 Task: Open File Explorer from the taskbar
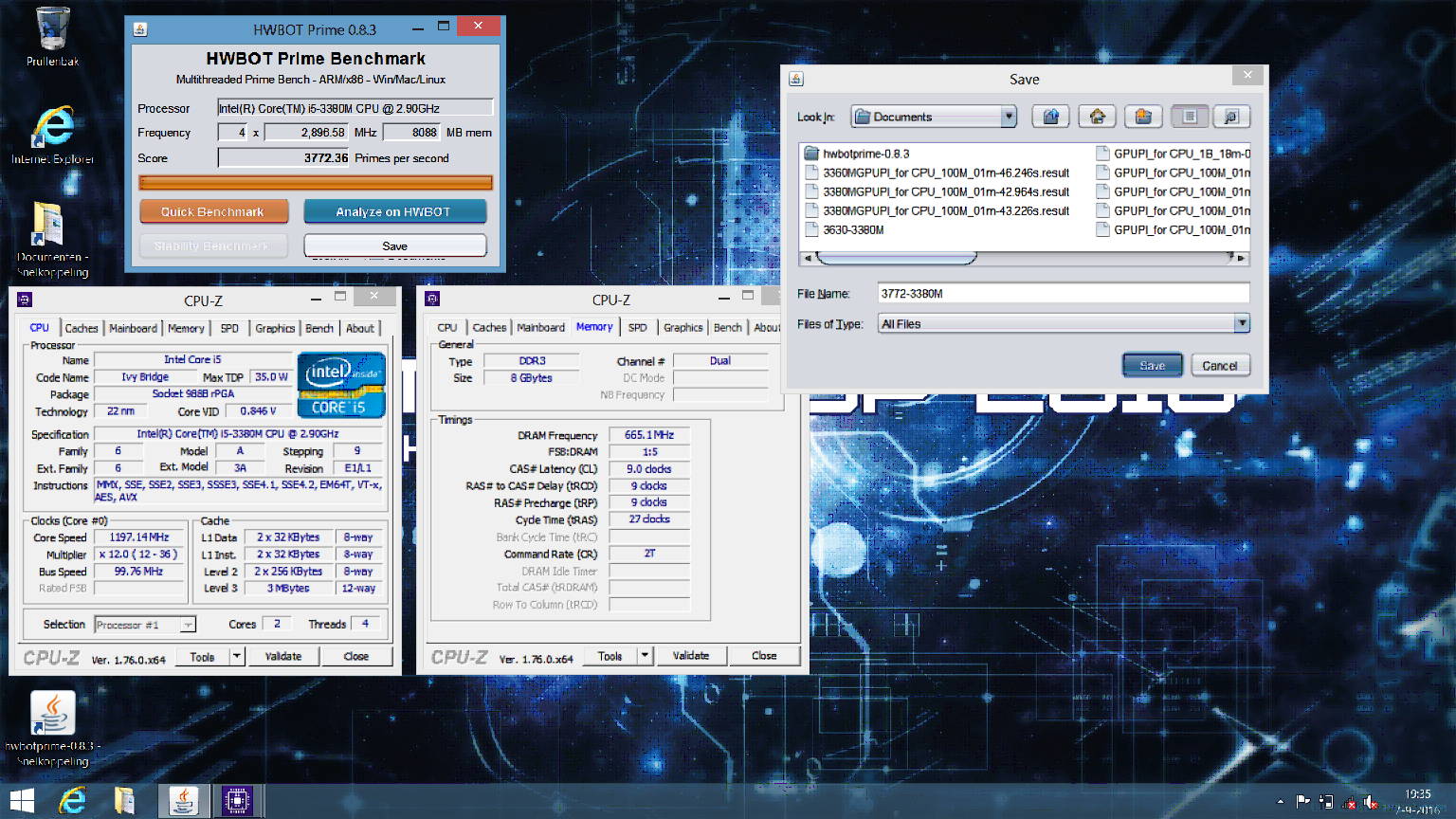point(125,801)
